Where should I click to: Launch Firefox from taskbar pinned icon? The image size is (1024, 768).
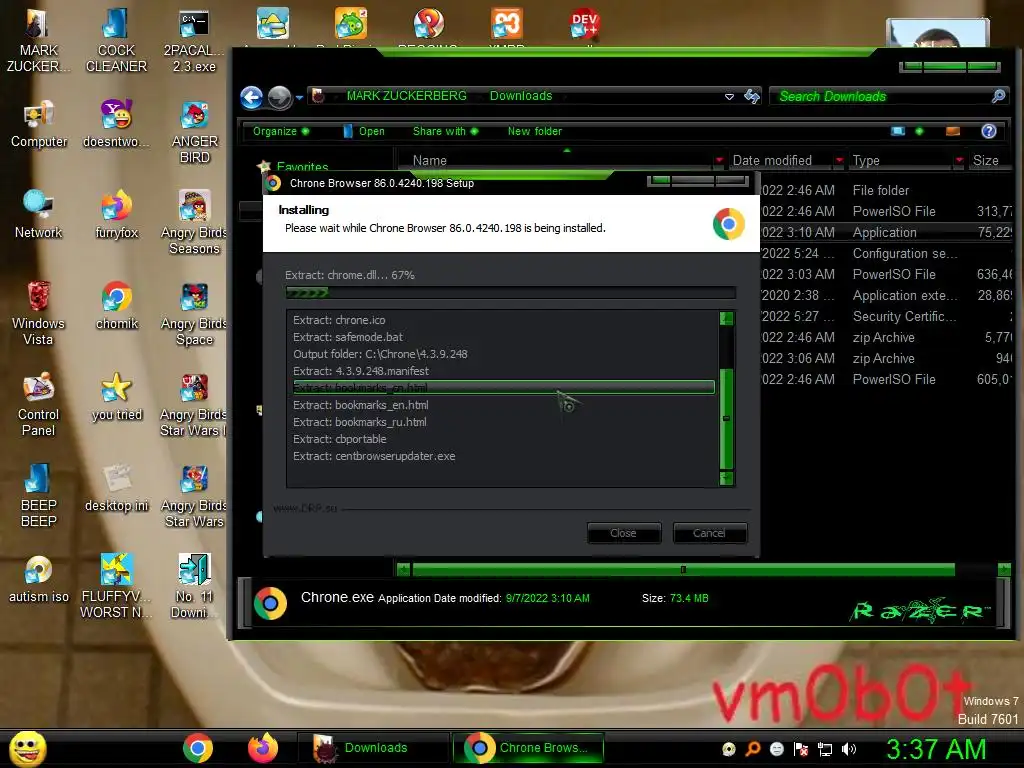tap(263, 748)
